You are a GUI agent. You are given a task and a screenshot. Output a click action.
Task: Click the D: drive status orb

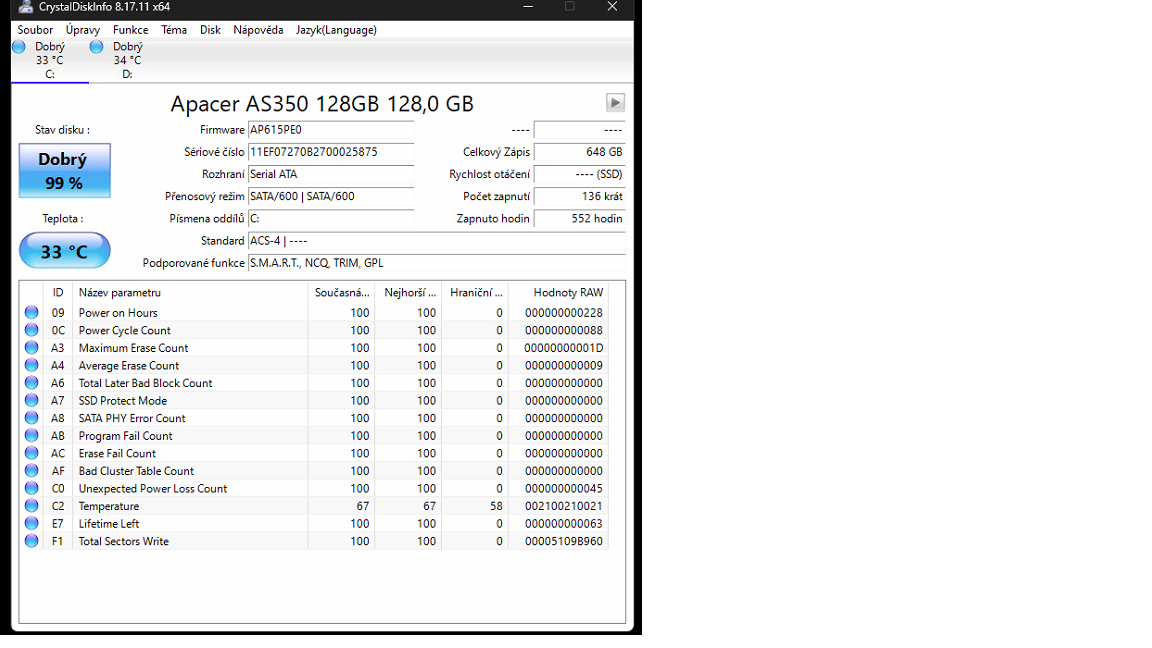coord(97,47)
